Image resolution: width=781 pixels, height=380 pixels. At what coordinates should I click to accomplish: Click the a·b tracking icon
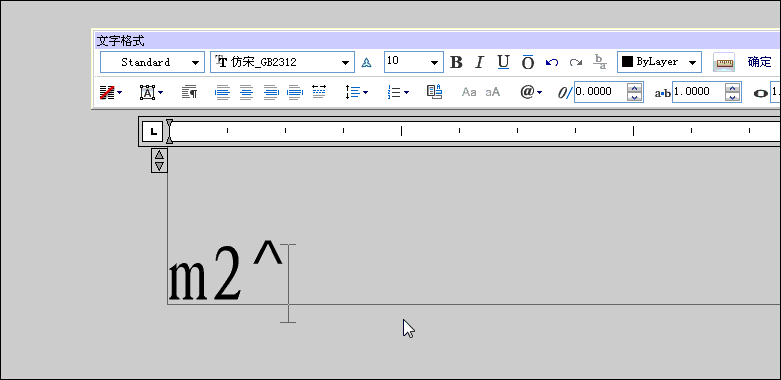click(662, 93)
